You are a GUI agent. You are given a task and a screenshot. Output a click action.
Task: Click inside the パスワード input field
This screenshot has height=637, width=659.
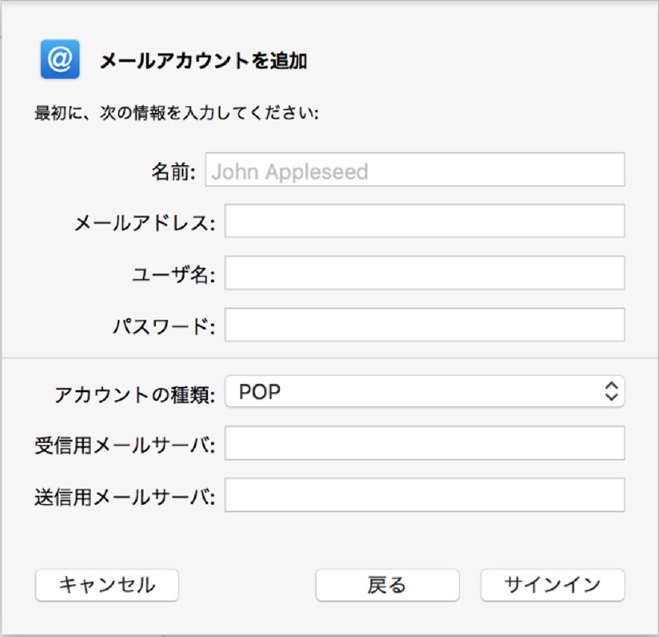click(x=424, y=325)
